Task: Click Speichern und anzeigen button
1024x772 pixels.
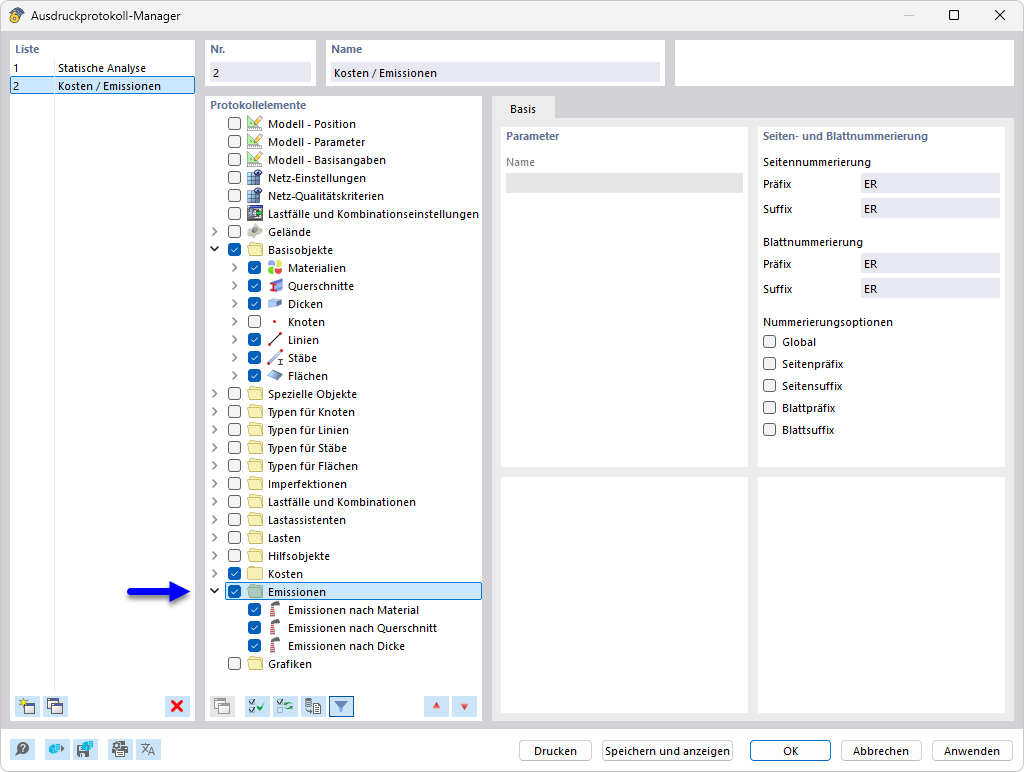Action: point(667,750)
